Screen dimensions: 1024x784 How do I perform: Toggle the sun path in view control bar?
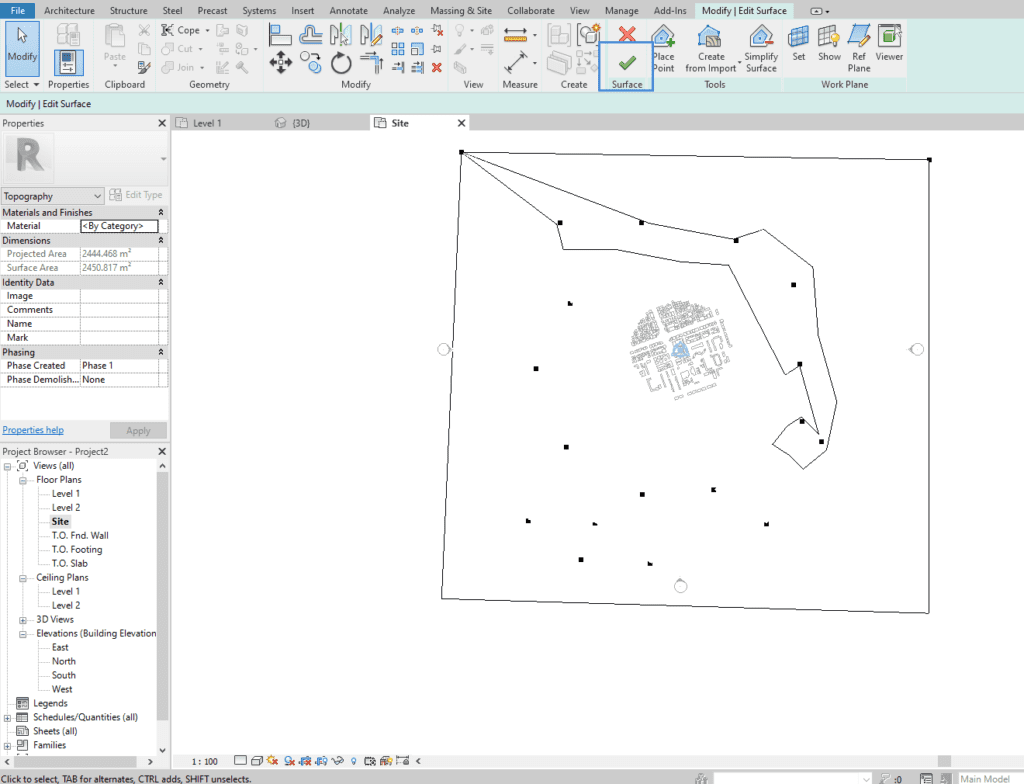[273, 762]
